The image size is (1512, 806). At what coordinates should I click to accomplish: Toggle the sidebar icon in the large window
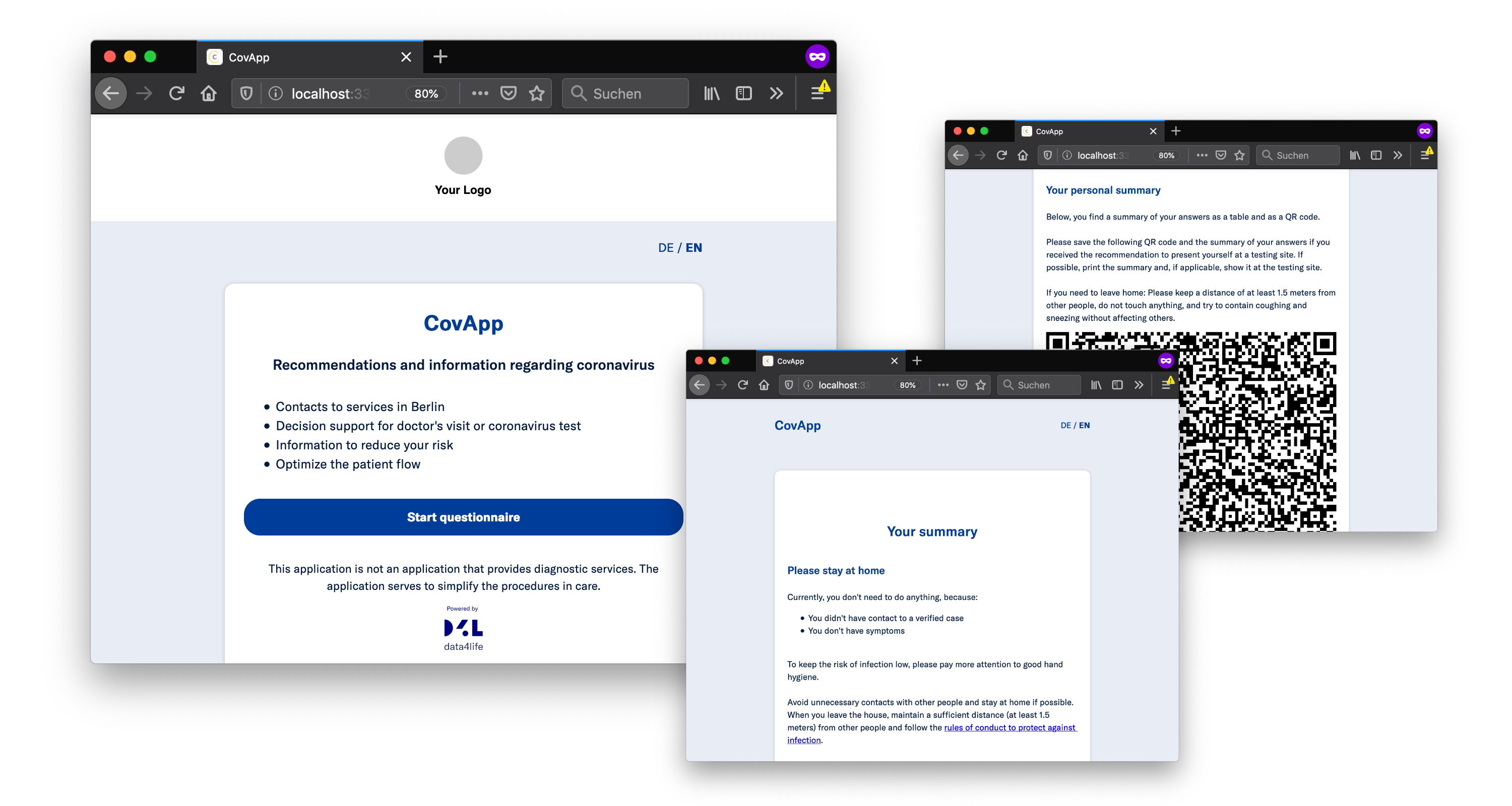(744, 93)
